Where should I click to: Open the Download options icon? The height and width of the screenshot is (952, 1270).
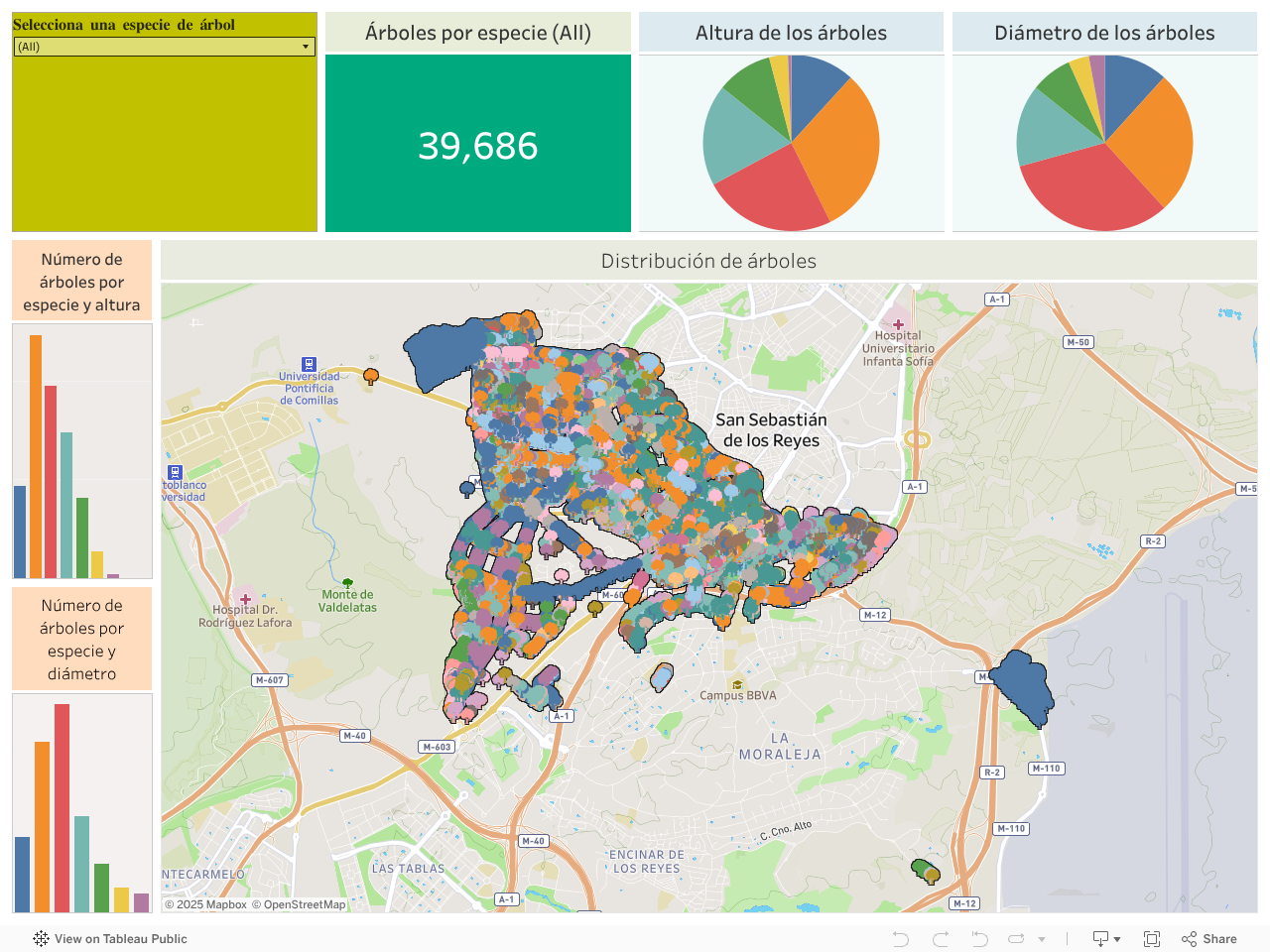click(1100, 939)
